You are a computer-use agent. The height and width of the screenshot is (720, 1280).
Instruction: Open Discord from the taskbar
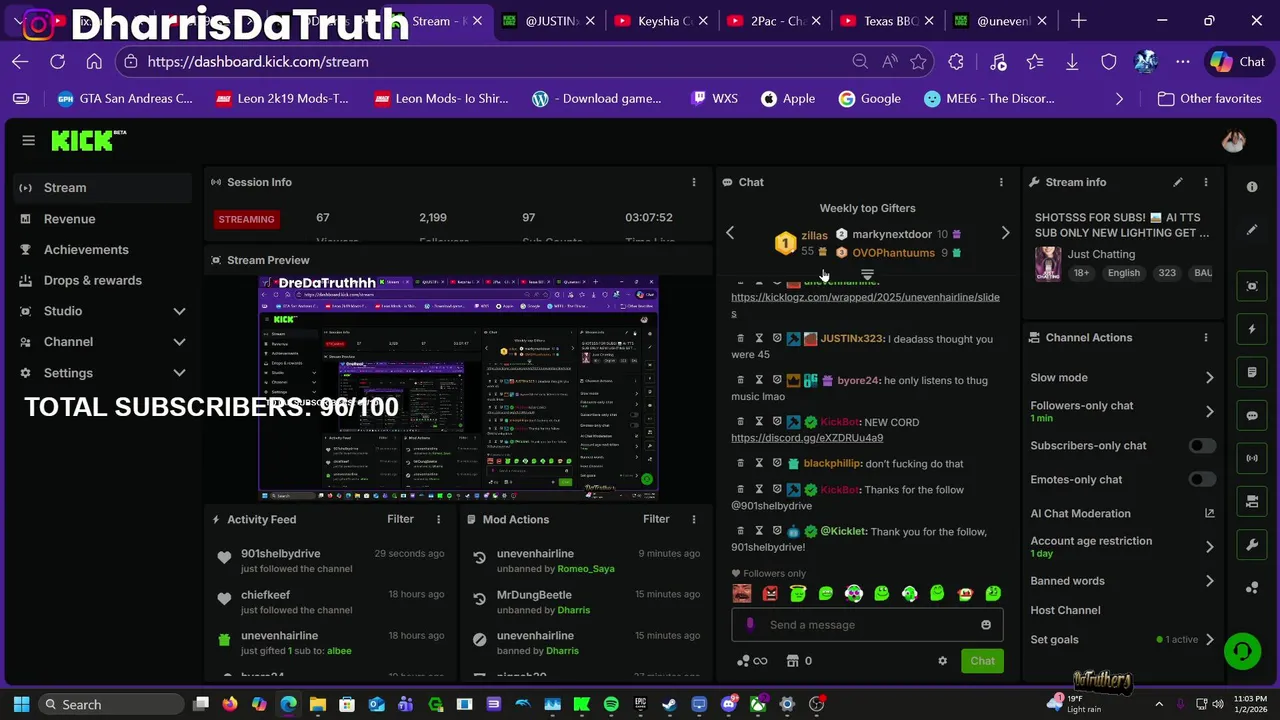pos(728,704)
